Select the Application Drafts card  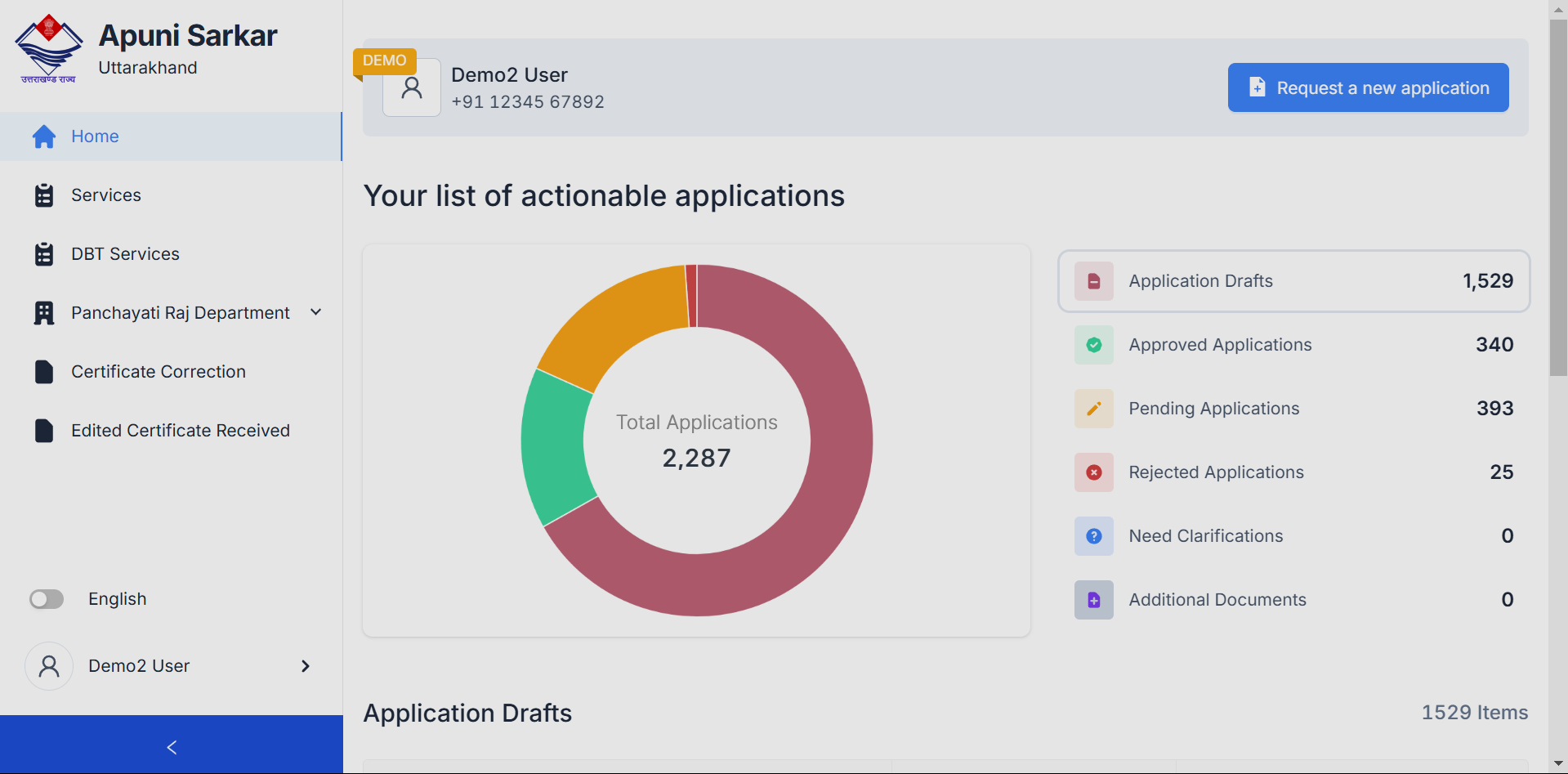(x=1293, y=281)
